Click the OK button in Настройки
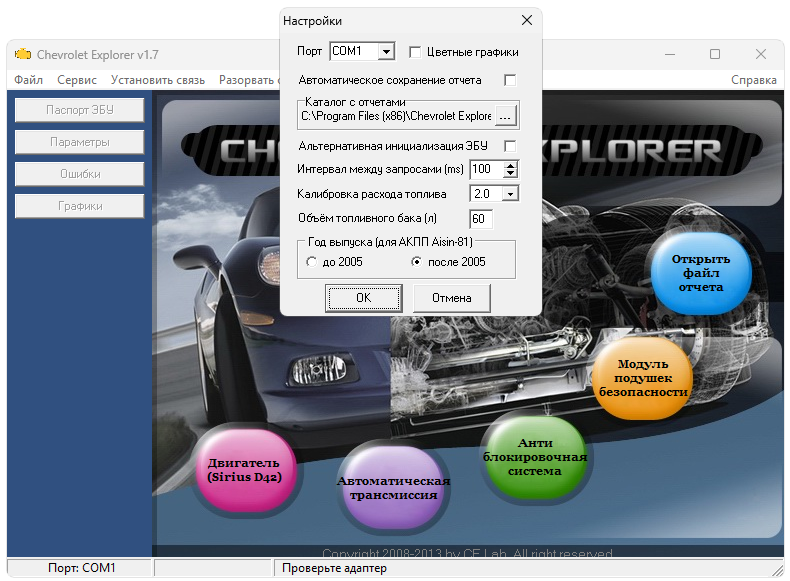 pos(363,298)
